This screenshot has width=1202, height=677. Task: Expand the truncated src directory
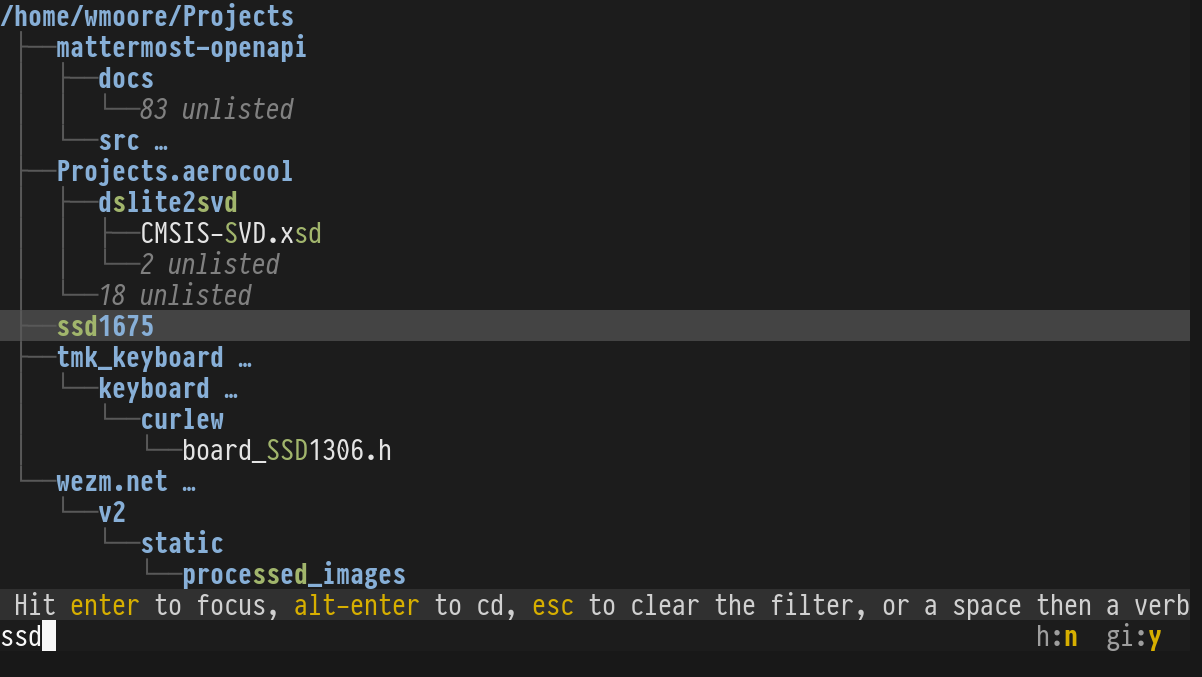(x=132, y=141)
